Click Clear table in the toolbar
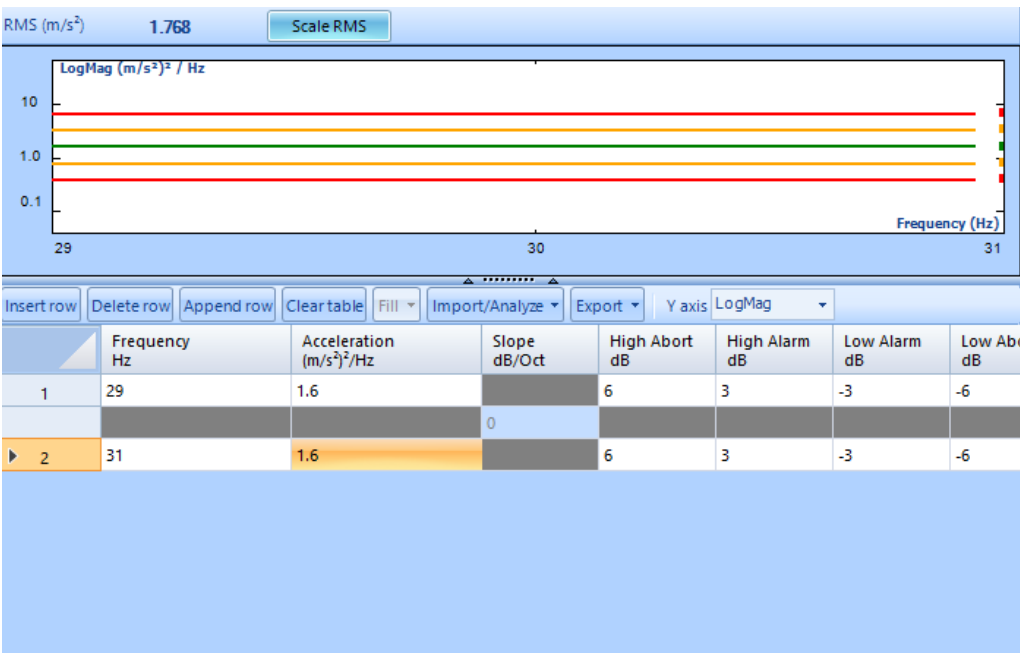This screenshot has height=658, width=1020. pos(324,306)
